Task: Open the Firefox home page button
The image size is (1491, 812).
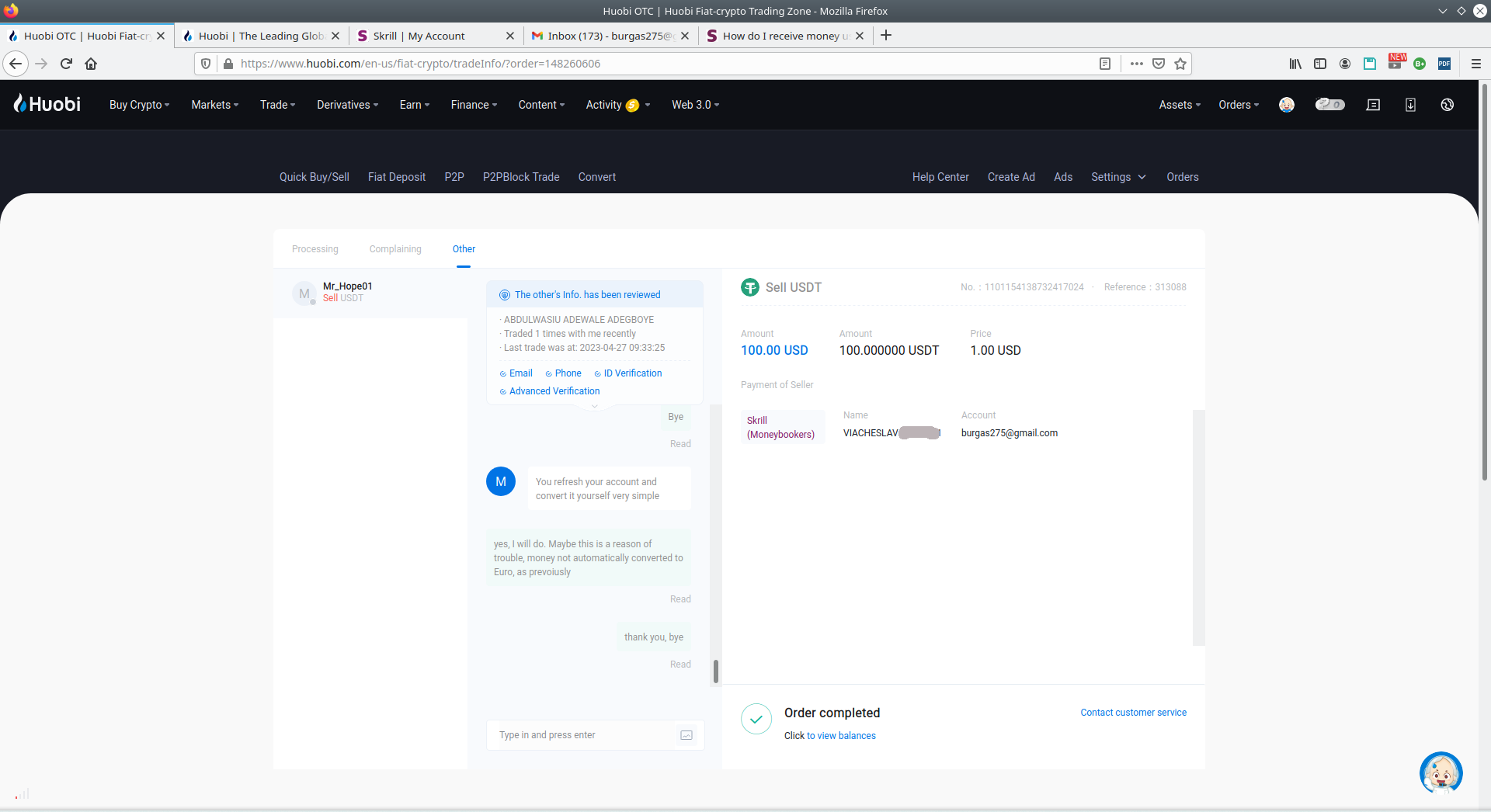Action: [x=91, y=64]
